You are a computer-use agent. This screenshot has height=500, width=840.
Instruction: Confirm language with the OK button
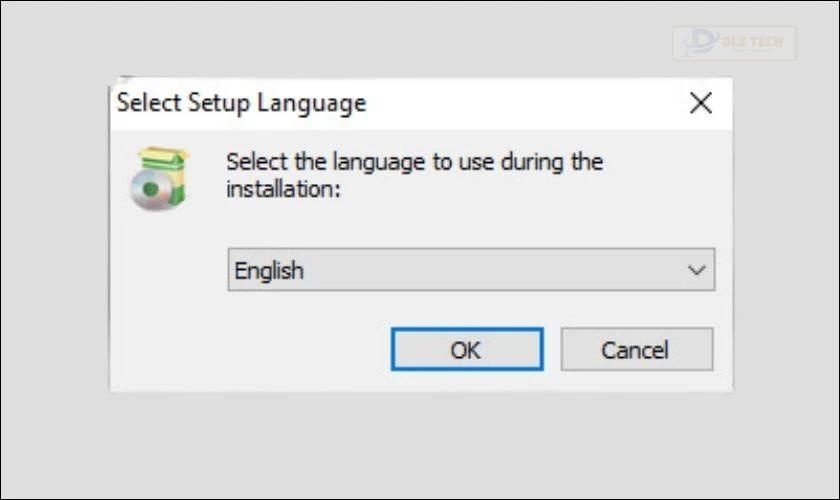467,349
